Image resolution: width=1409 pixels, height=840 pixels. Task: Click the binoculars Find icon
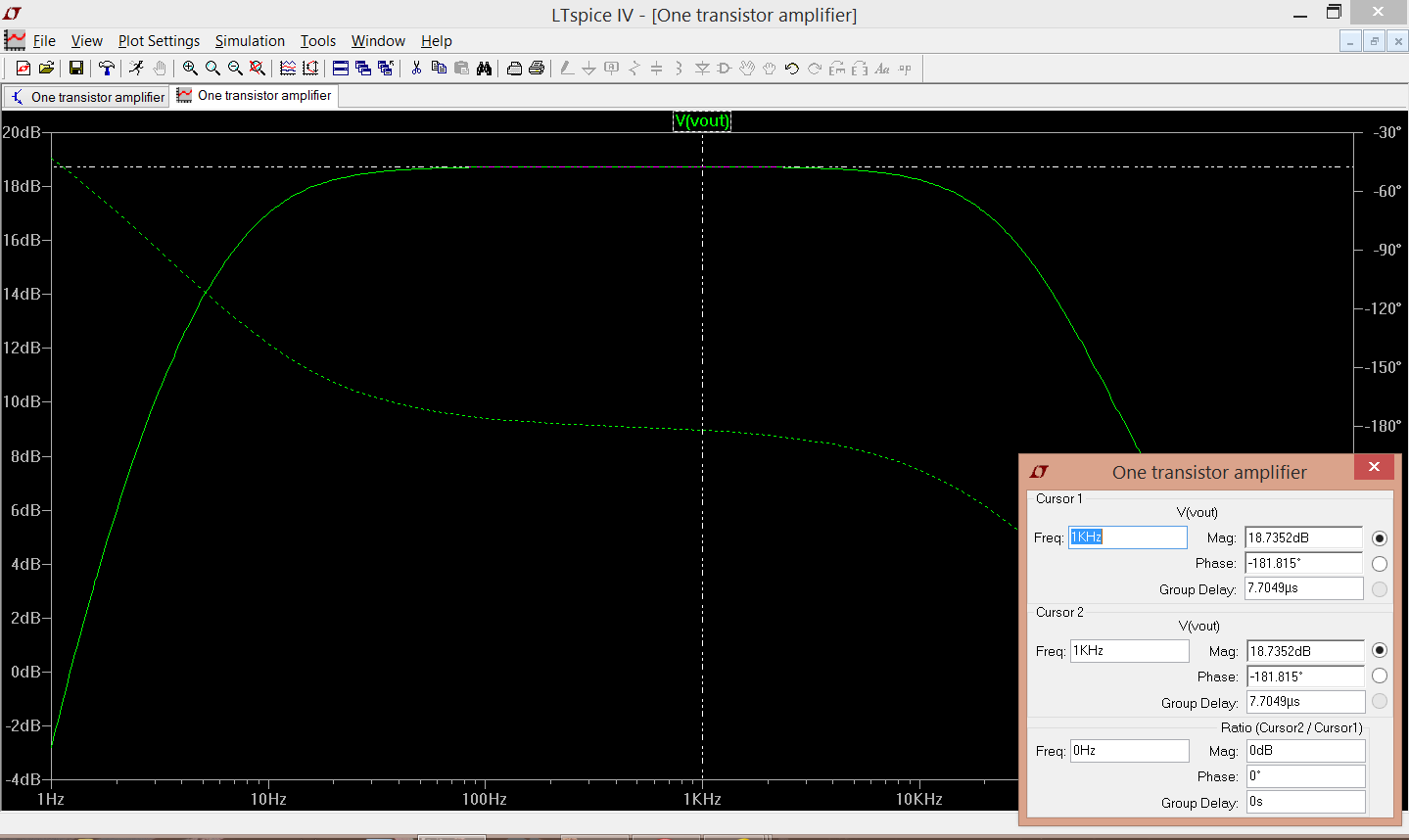pyautogui.click(x=484, y=68)
